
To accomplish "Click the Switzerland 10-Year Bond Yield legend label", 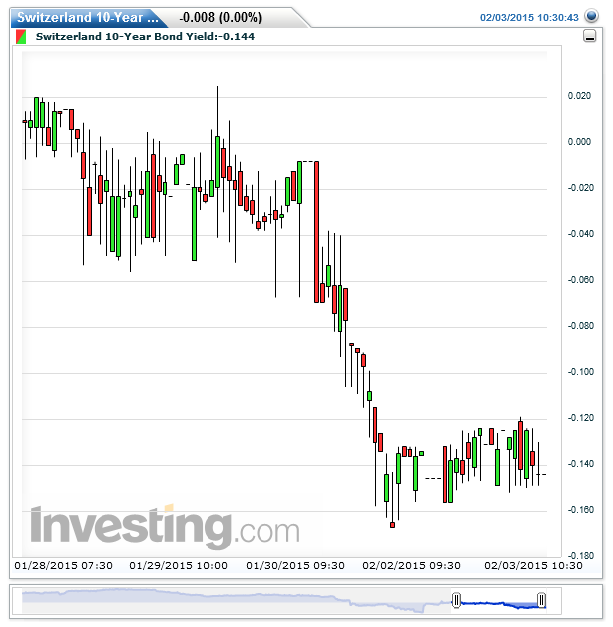I will tap(145, 37).
